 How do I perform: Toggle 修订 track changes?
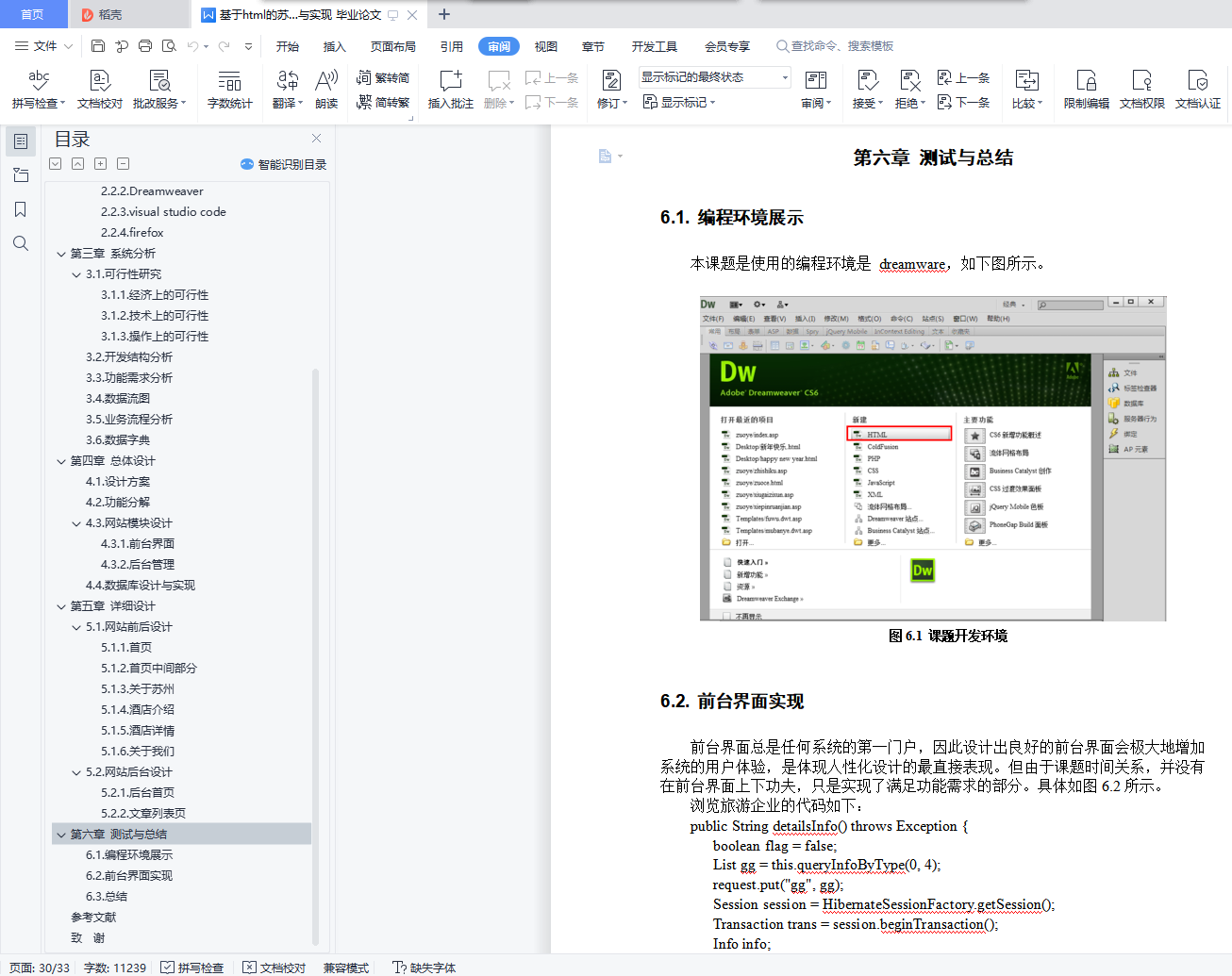(611, 90)
